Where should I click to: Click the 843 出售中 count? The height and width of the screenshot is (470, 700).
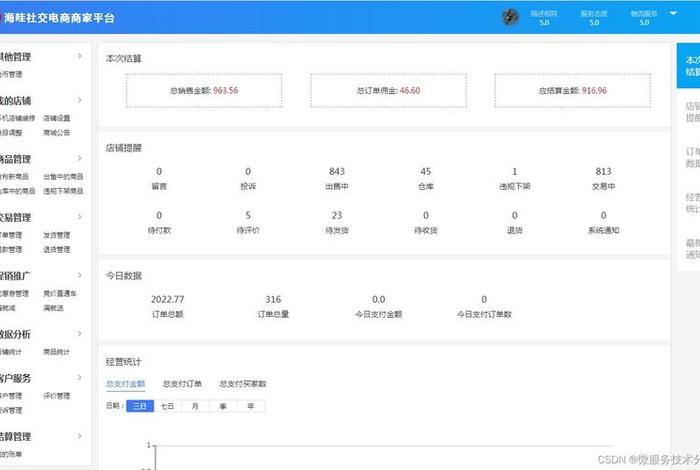coord(337,171)
